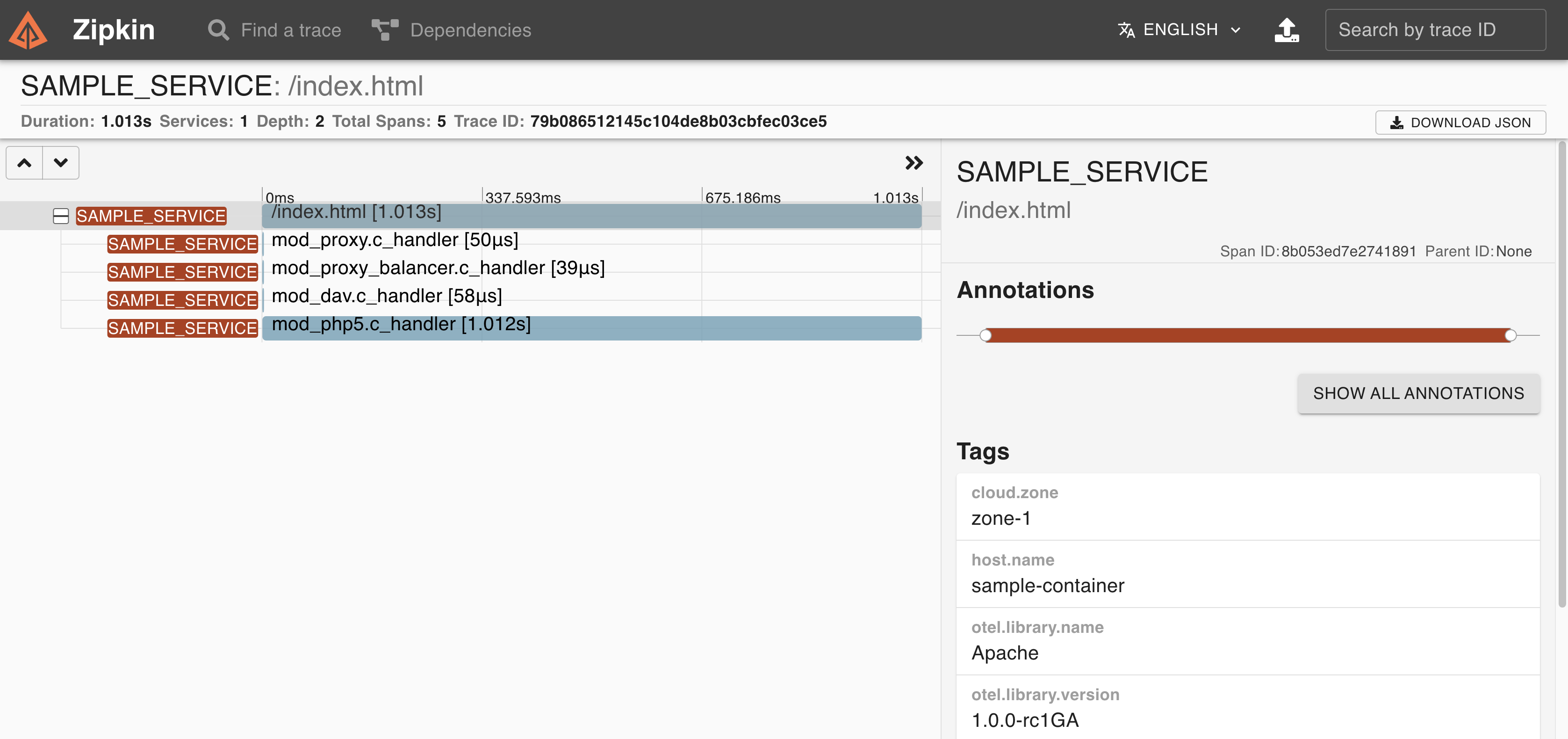
Task: Select the mod_dav.c_handler span row
Action: point(387,297)
